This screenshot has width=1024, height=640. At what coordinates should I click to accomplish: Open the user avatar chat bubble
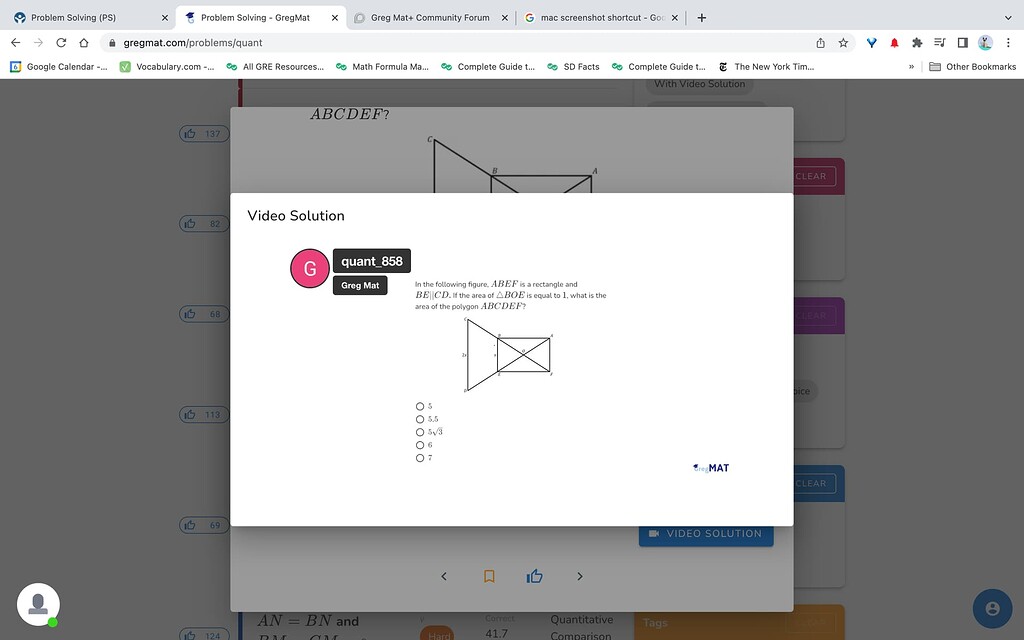(39, 604)
